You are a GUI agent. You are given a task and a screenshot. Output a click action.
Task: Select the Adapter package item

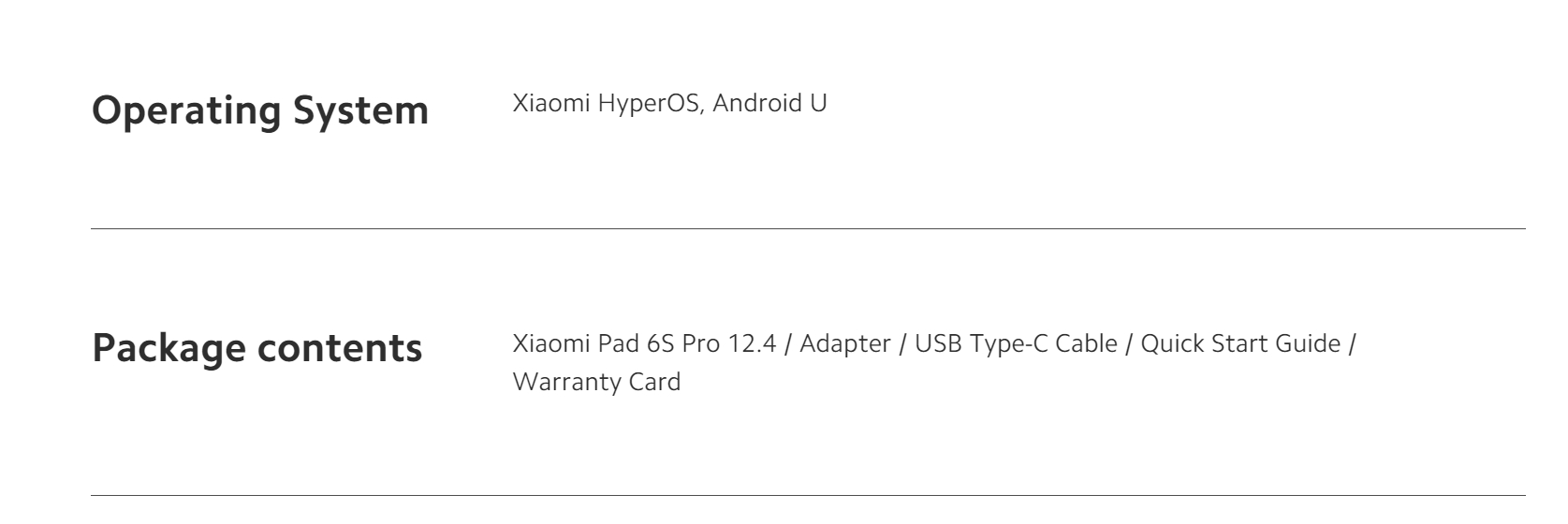coord(845,343)
